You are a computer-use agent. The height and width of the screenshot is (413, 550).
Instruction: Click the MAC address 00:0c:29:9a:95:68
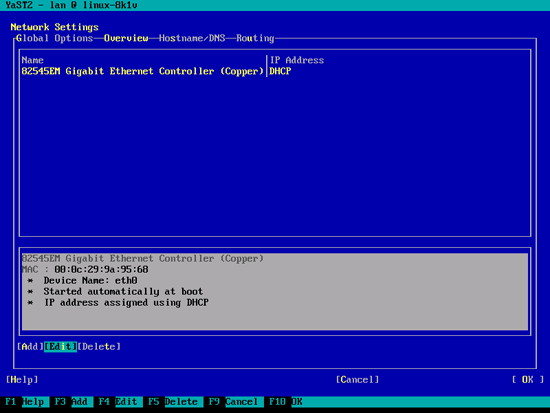(x=101, y=269)
